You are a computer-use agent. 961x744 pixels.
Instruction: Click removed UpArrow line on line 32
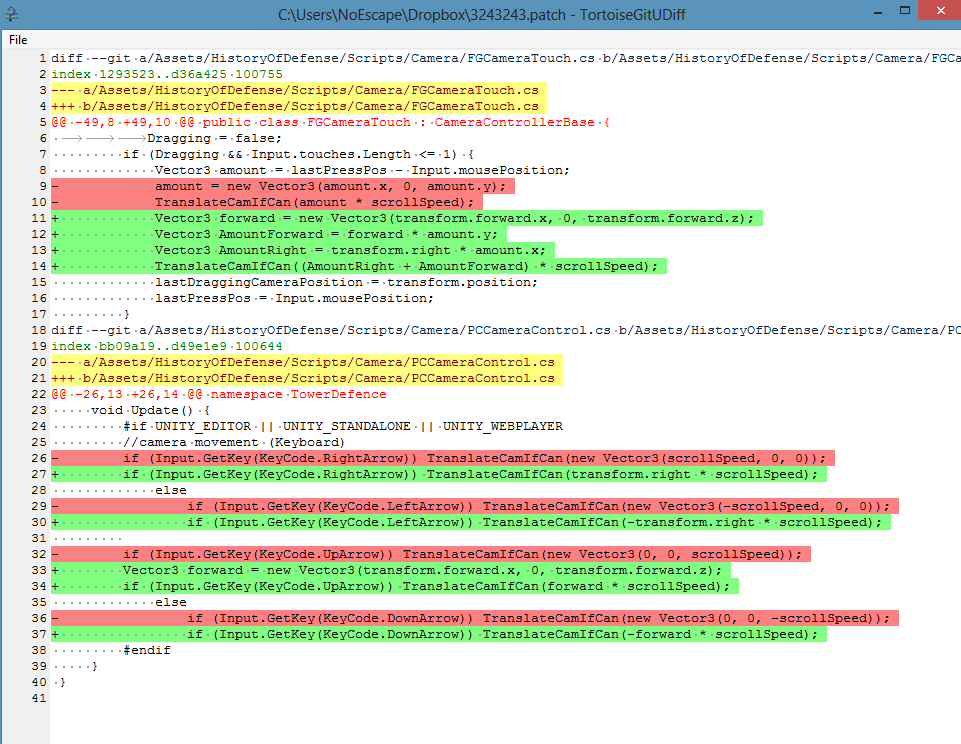click(431, 554)
